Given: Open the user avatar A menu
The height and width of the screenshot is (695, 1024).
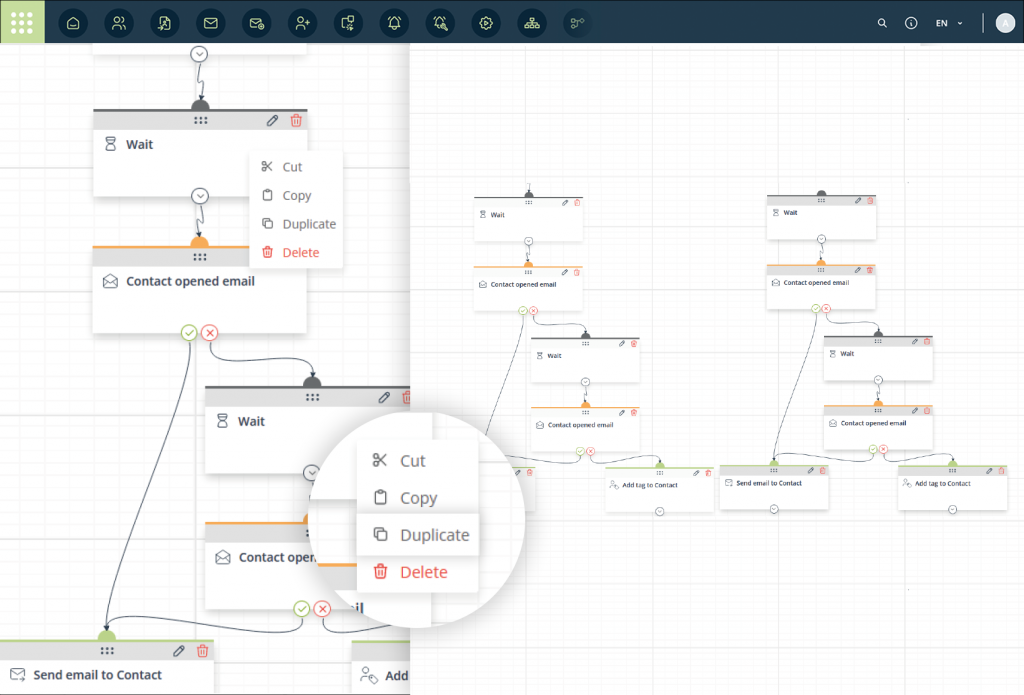Looking at the screenshot, I should pyautogui.click(x=1005, y=23).
